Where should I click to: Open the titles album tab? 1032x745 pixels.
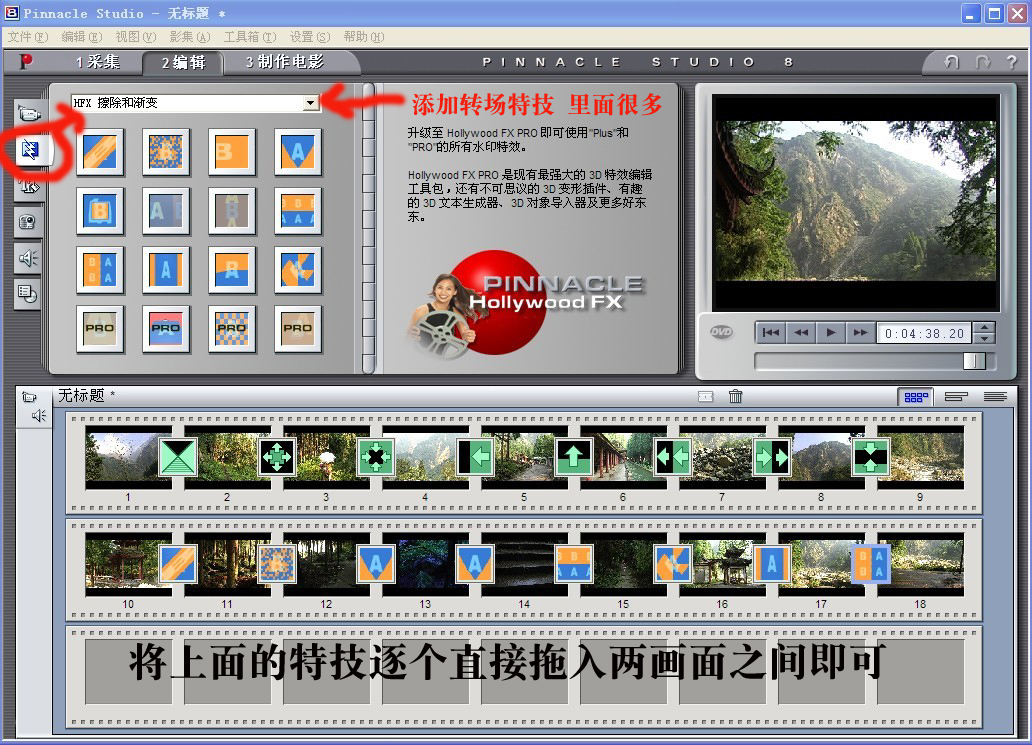(28, 187)
